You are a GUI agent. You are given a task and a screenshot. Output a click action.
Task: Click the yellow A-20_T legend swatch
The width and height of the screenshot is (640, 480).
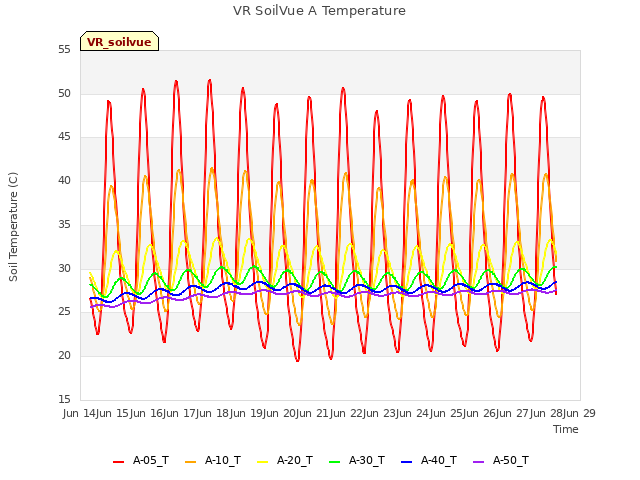click(262, 462)
